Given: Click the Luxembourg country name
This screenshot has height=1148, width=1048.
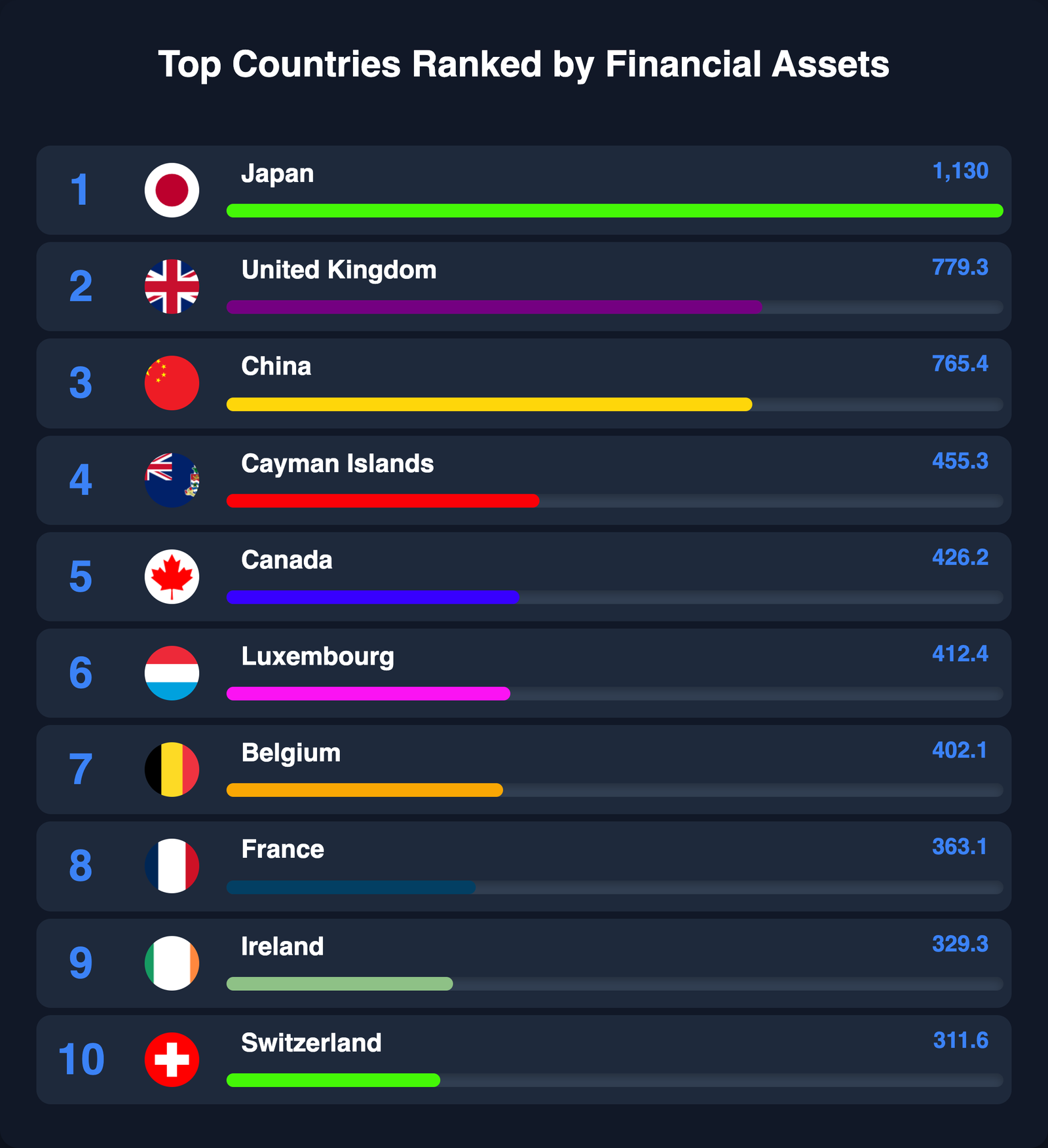Looking at the screenshot, I should (318, 656).
